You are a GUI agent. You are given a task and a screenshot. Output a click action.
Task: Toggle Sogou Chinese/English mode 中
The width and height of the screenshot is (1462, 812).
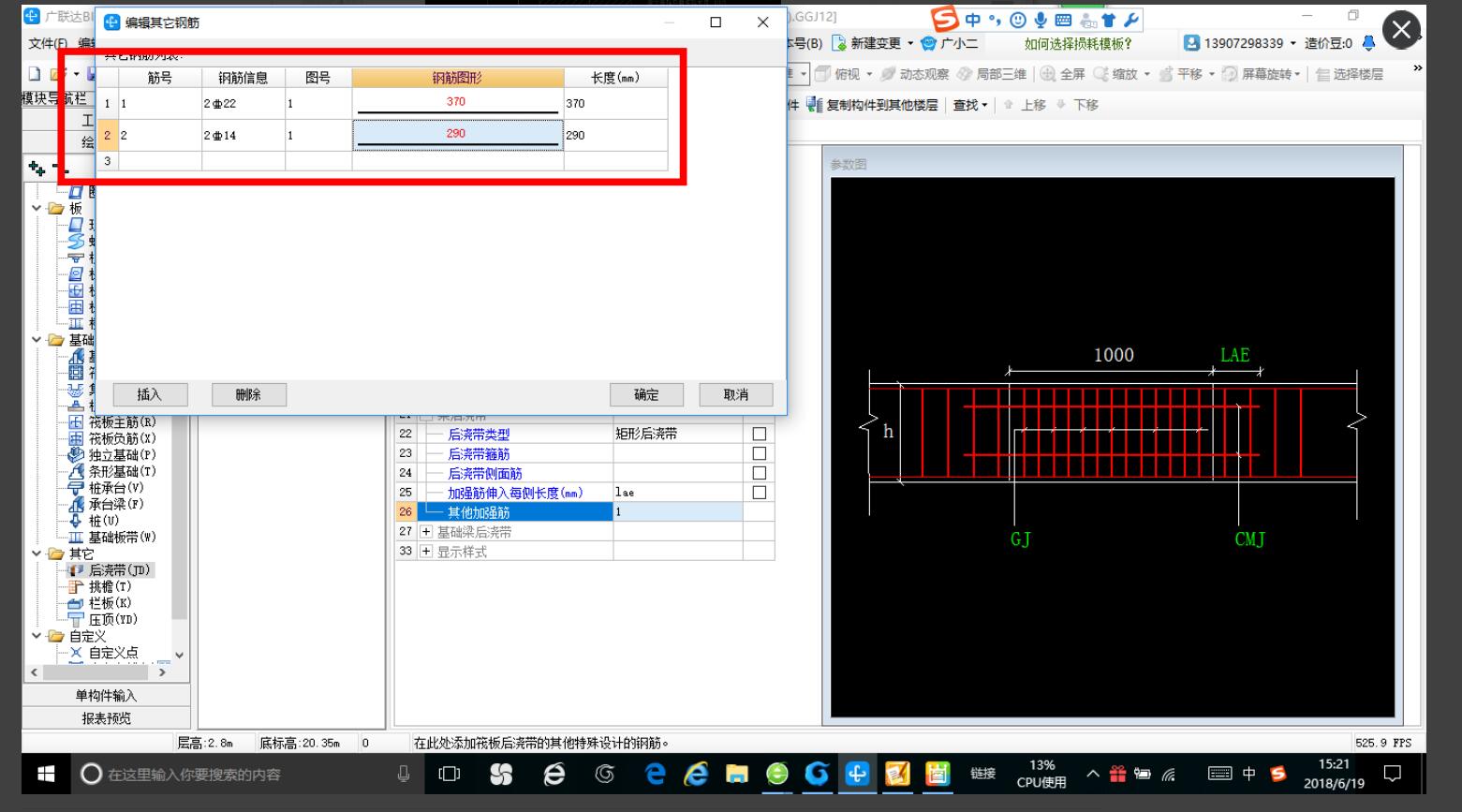click(x=974, y=20)
